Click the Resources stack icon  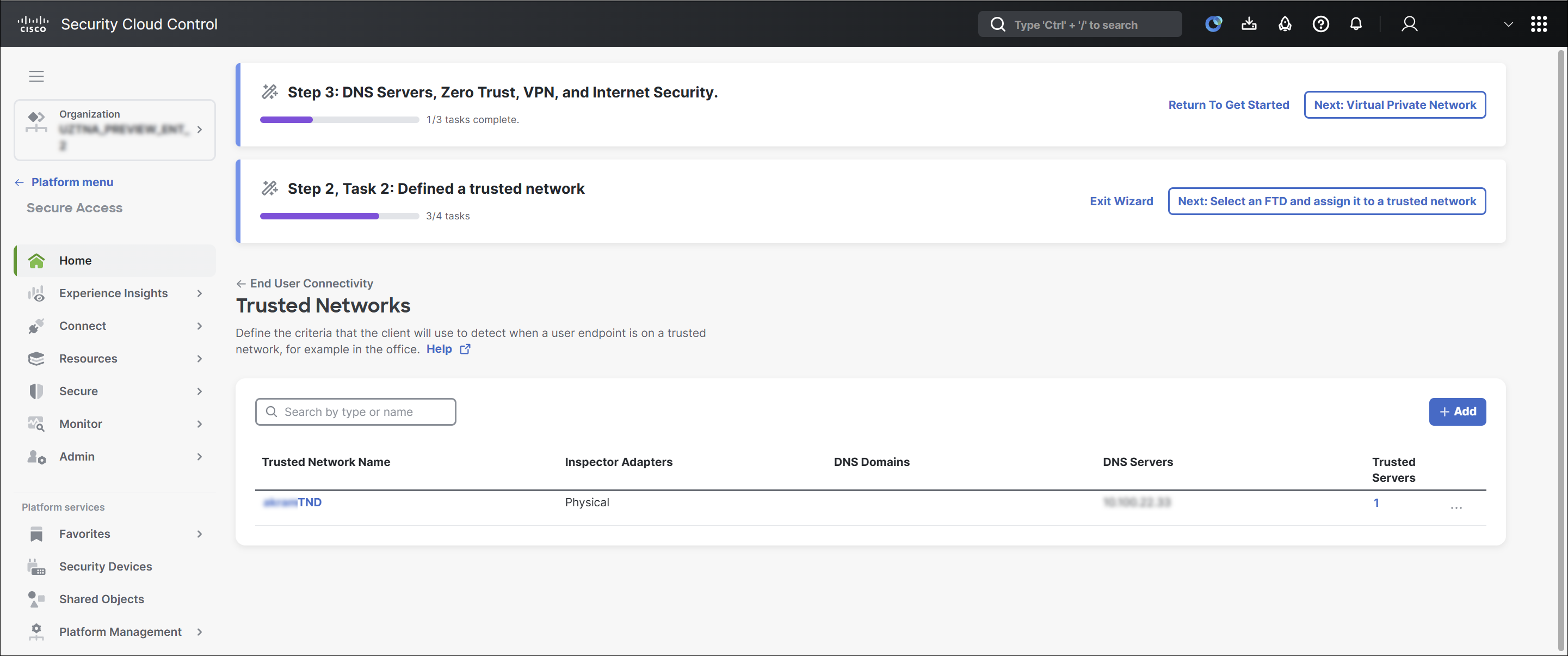(x=36, y=359)
